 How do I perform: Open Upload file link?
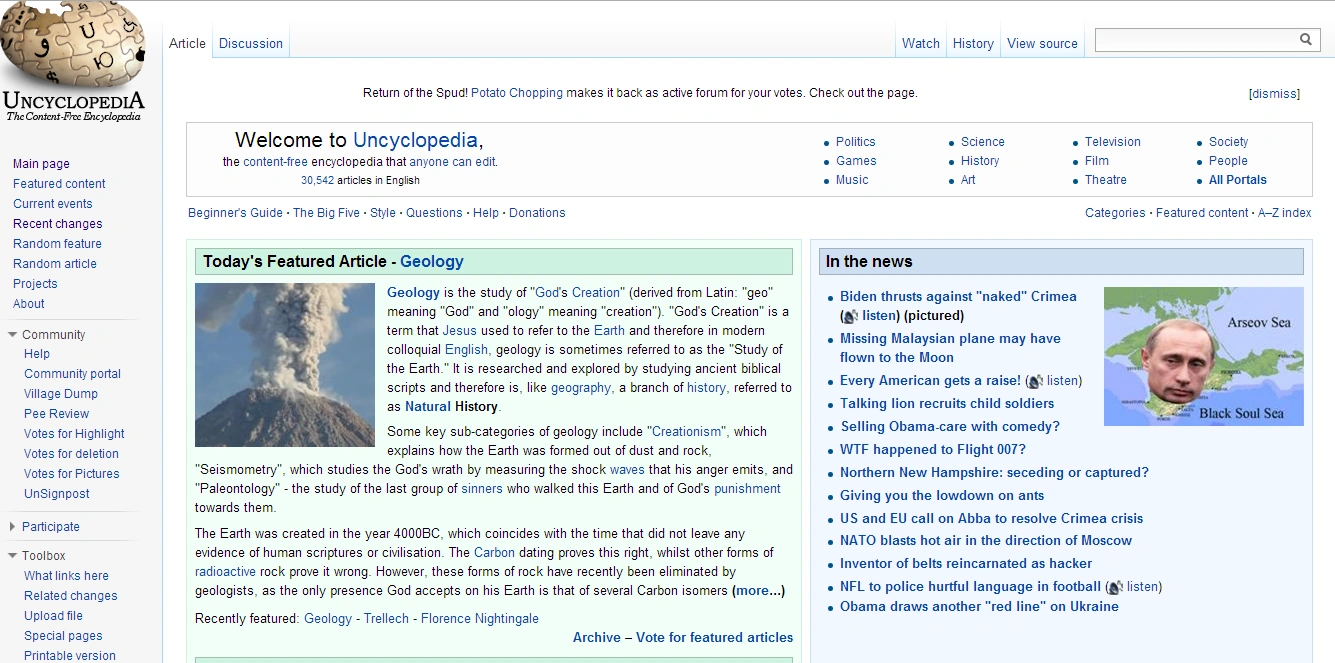(x=53, y=616)
